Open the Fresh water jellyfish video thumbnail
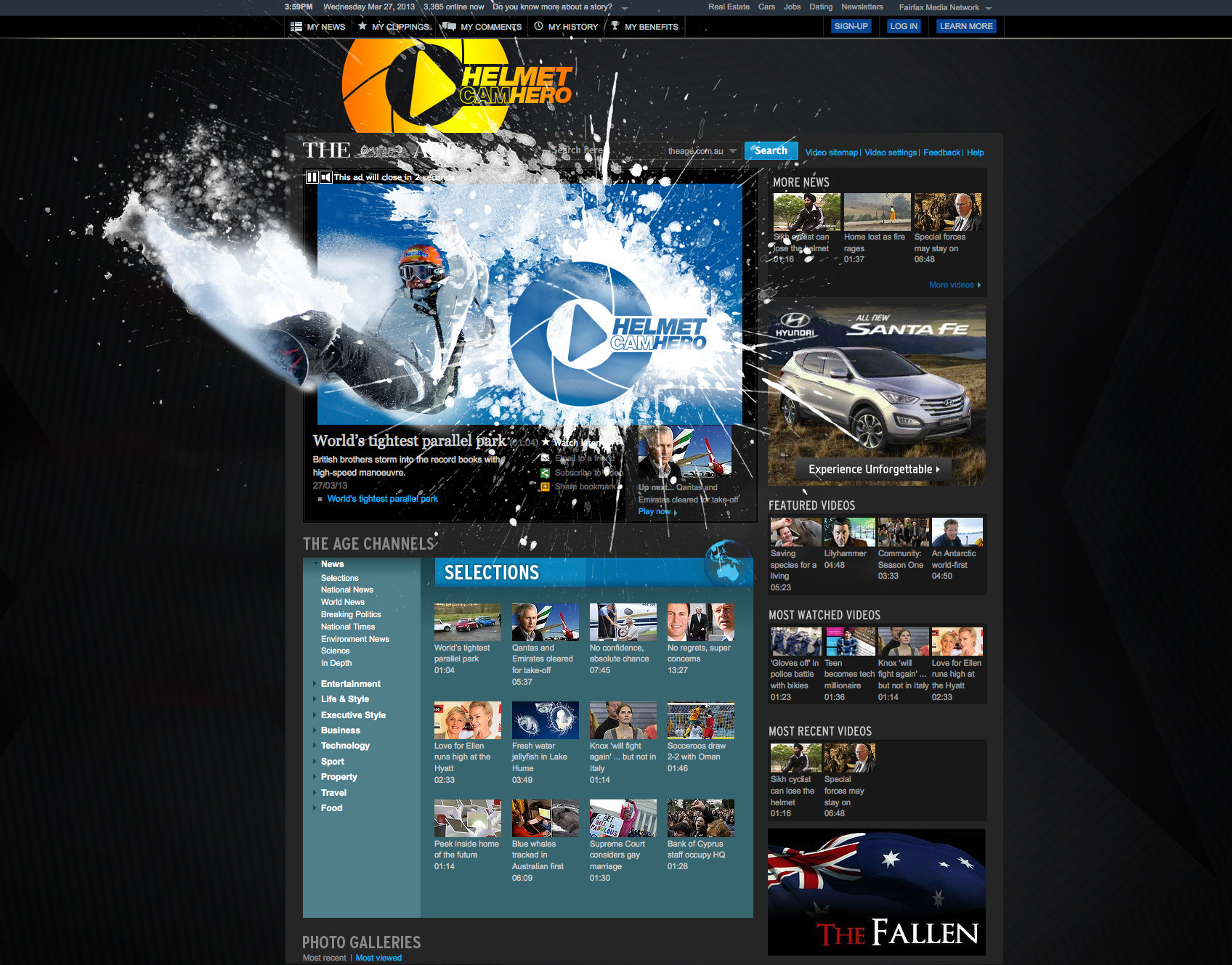 point(545,720)
